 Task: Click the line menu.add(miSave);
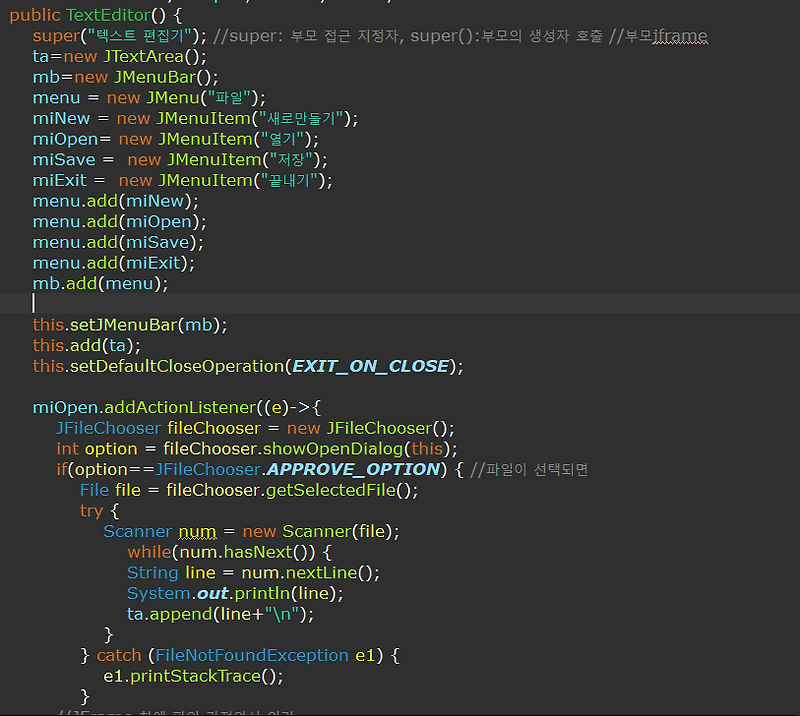[x=118, y=242]
